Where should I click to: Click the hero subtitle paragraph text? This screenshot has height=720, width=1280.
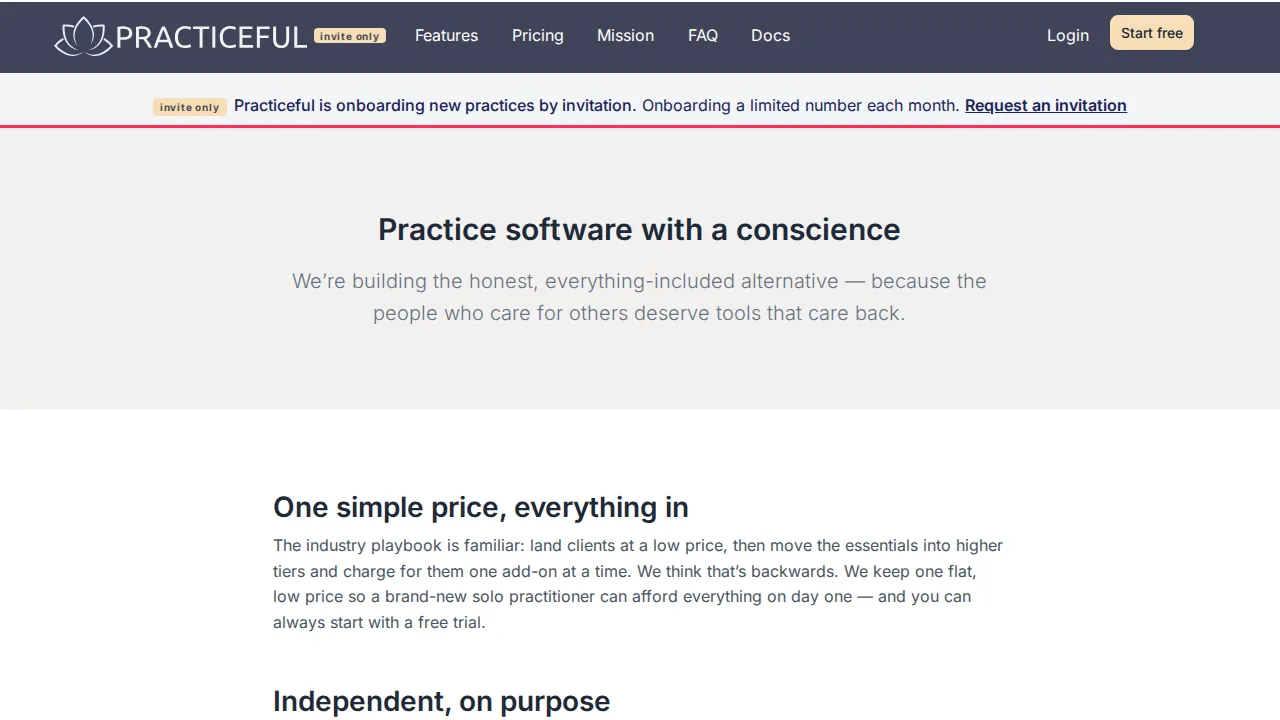(639, 297)
